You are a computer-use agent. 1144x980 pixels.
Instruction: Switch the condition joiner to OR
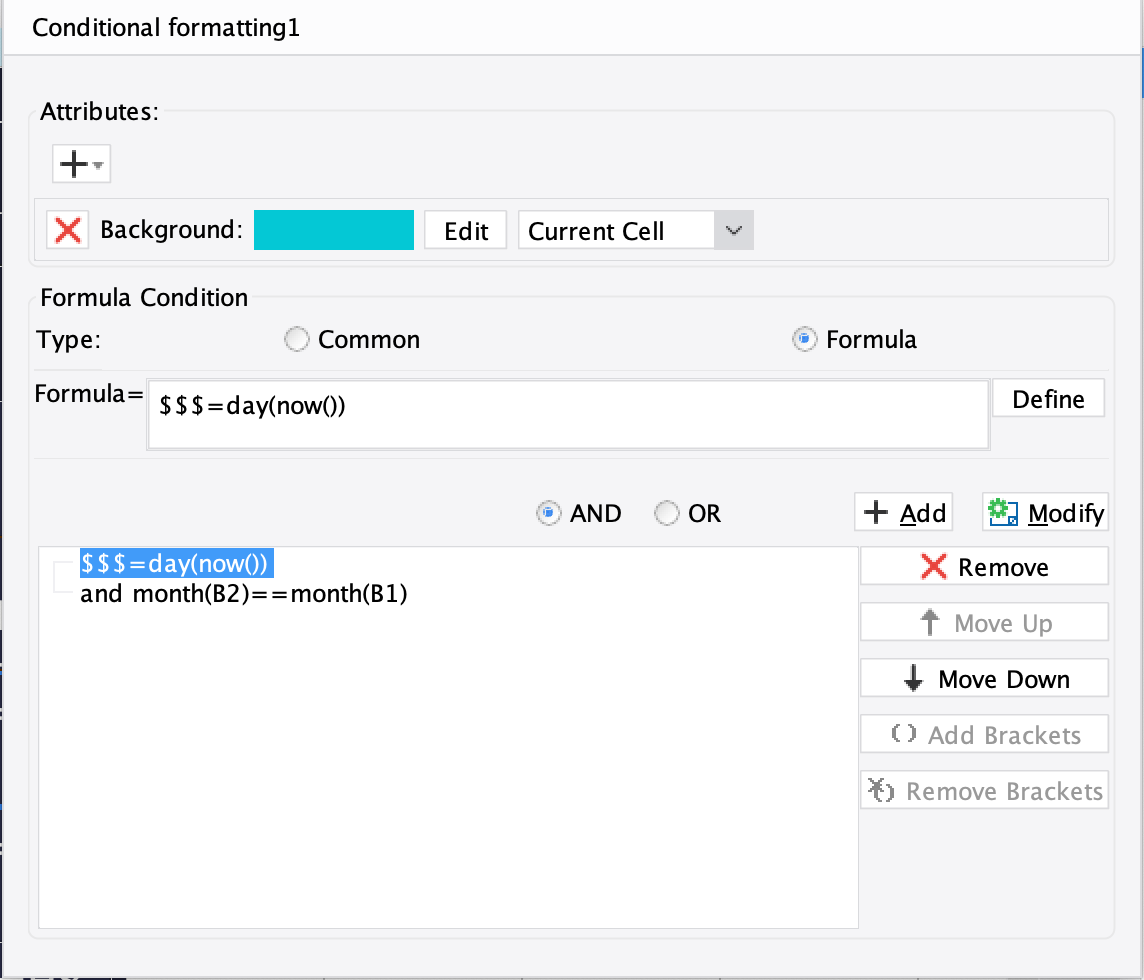coord(665,512)
